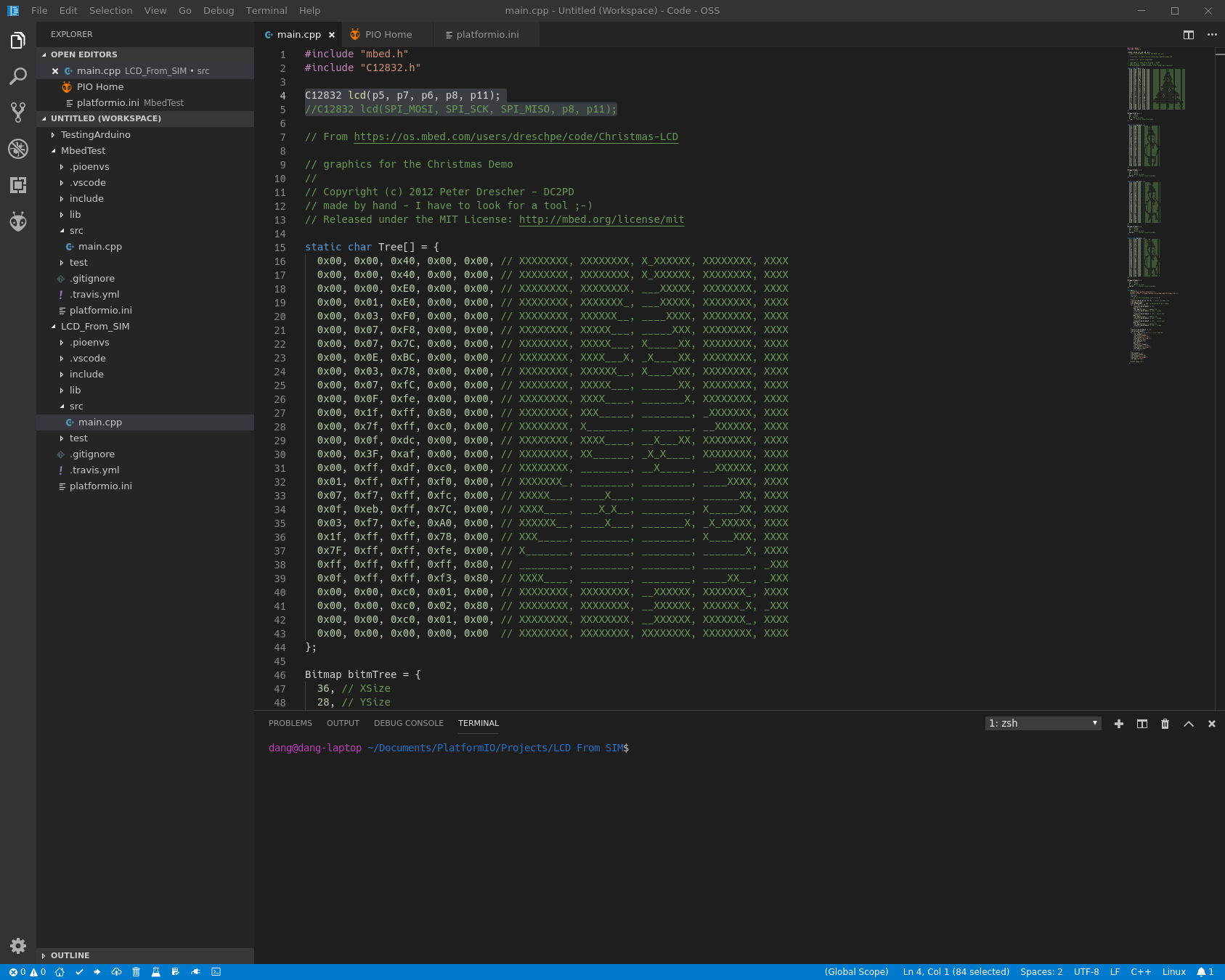
Task: Run PlatformIO Build checkmark in status bar
Action: 79,972
